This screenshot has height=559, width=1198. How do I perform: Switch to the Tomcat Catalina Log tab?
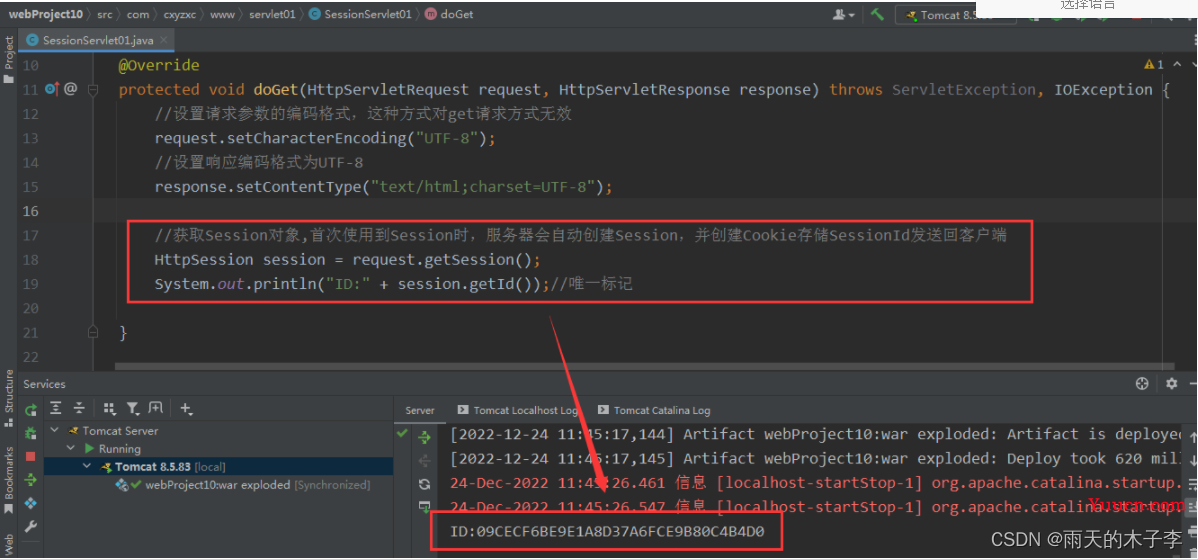coord(656,410)
